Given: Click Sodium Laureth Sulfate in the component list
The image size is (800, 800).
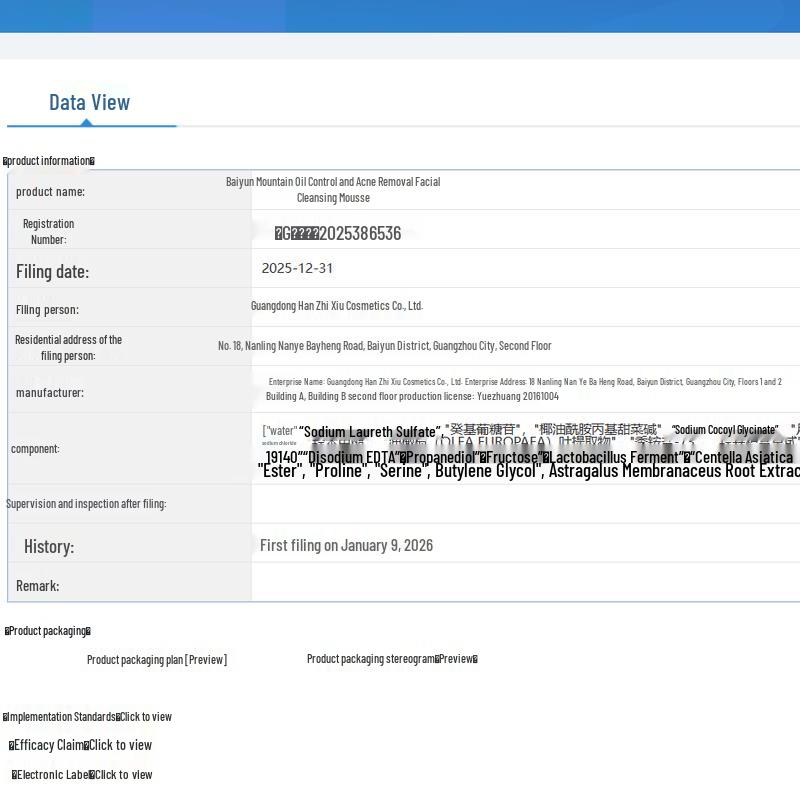Looking at the screenshot, I should (x=370, y=432).
